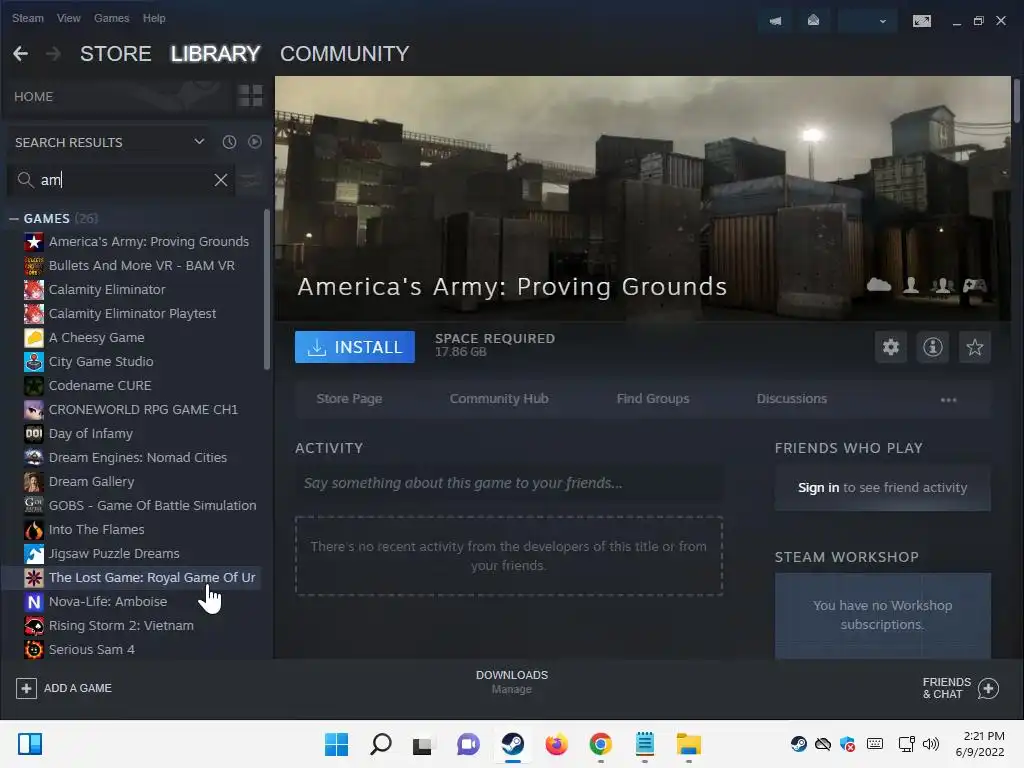Screen dimensions: 1024x768
Task: Click the Add a Game plus icon
Action: [26, 688]
